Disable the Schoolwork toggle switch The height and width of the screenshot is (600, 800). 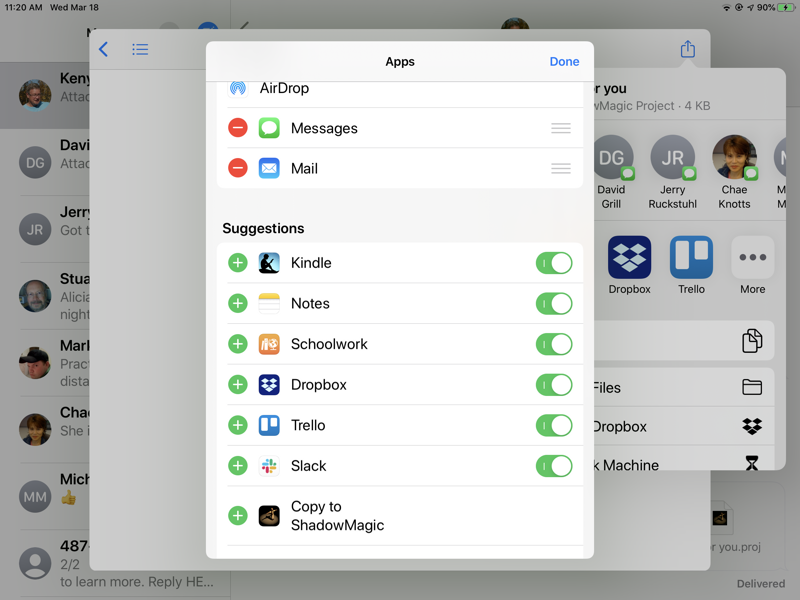point(554,344)
